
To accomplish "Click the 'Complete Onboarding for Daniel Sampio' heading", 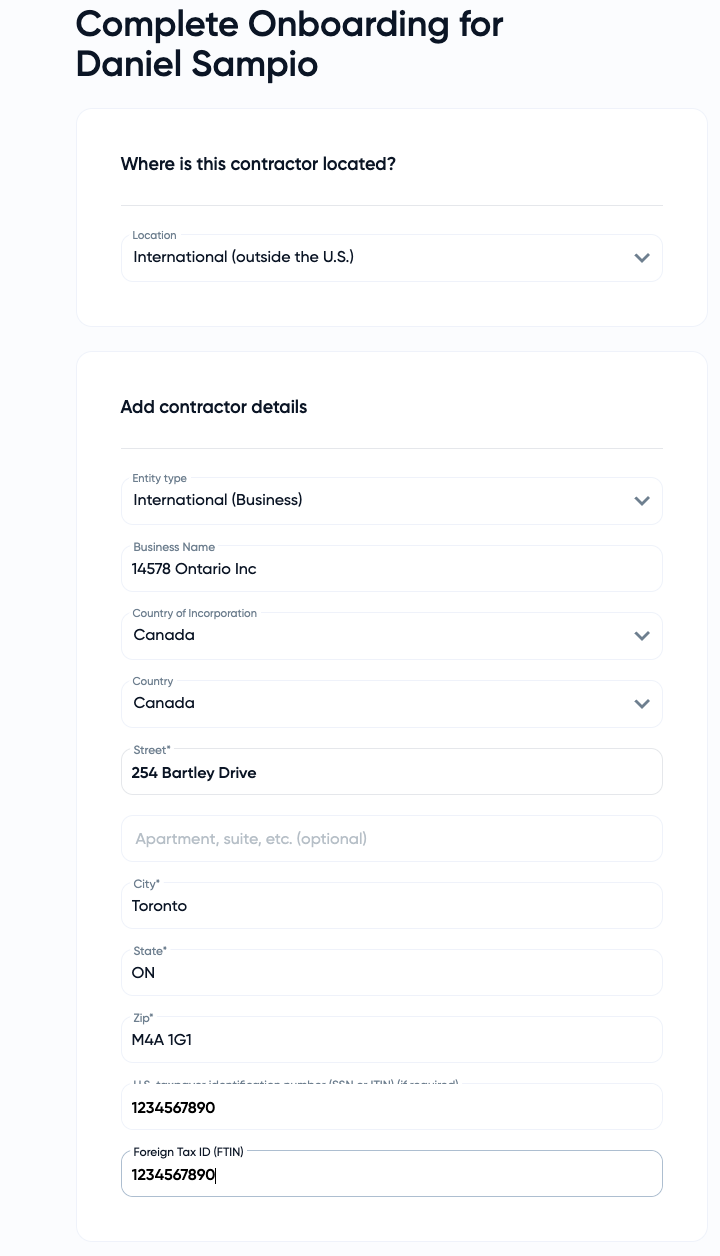I will [289, 44].
